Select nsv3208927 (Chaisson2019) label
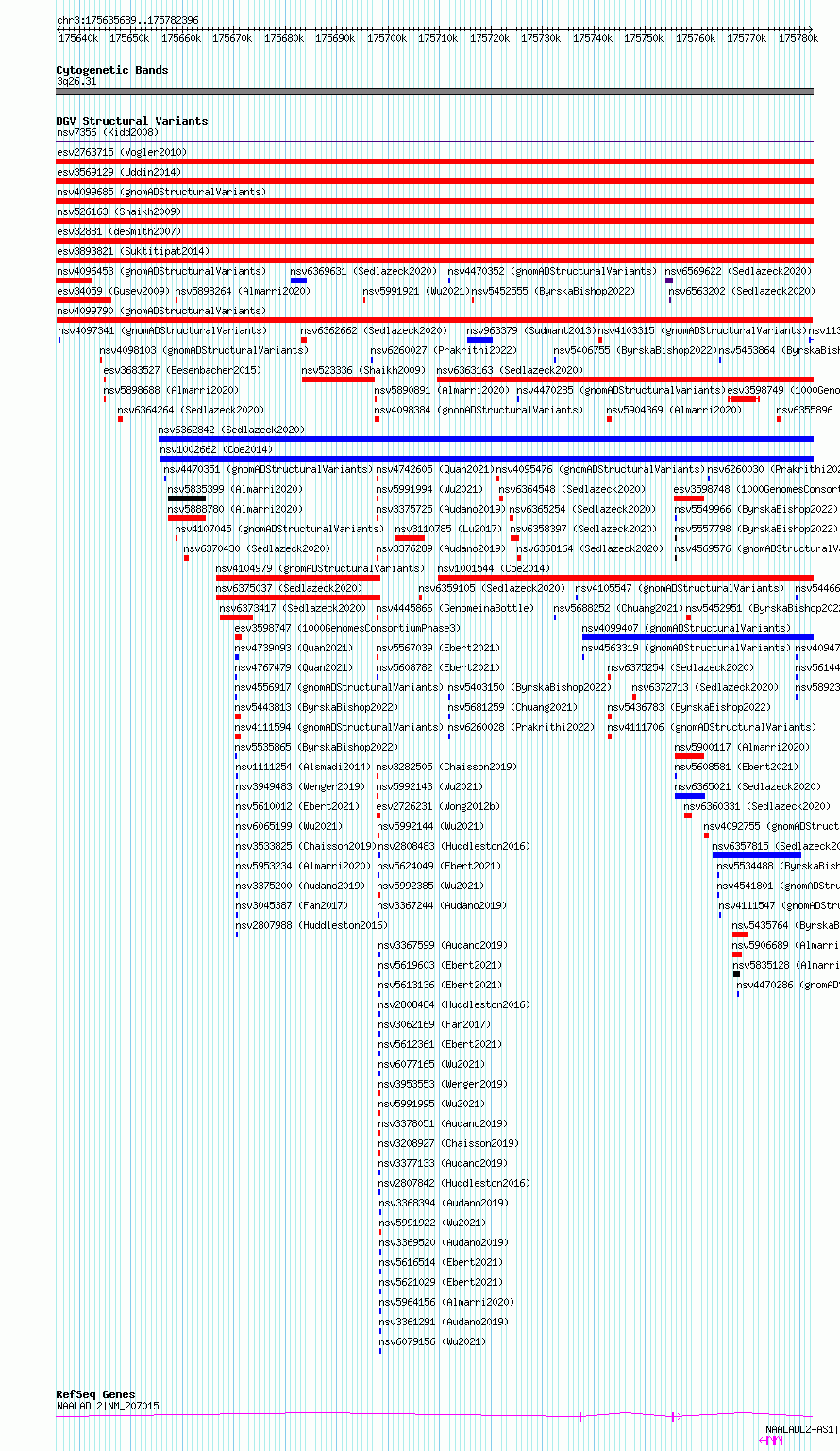 point(449,1143)
